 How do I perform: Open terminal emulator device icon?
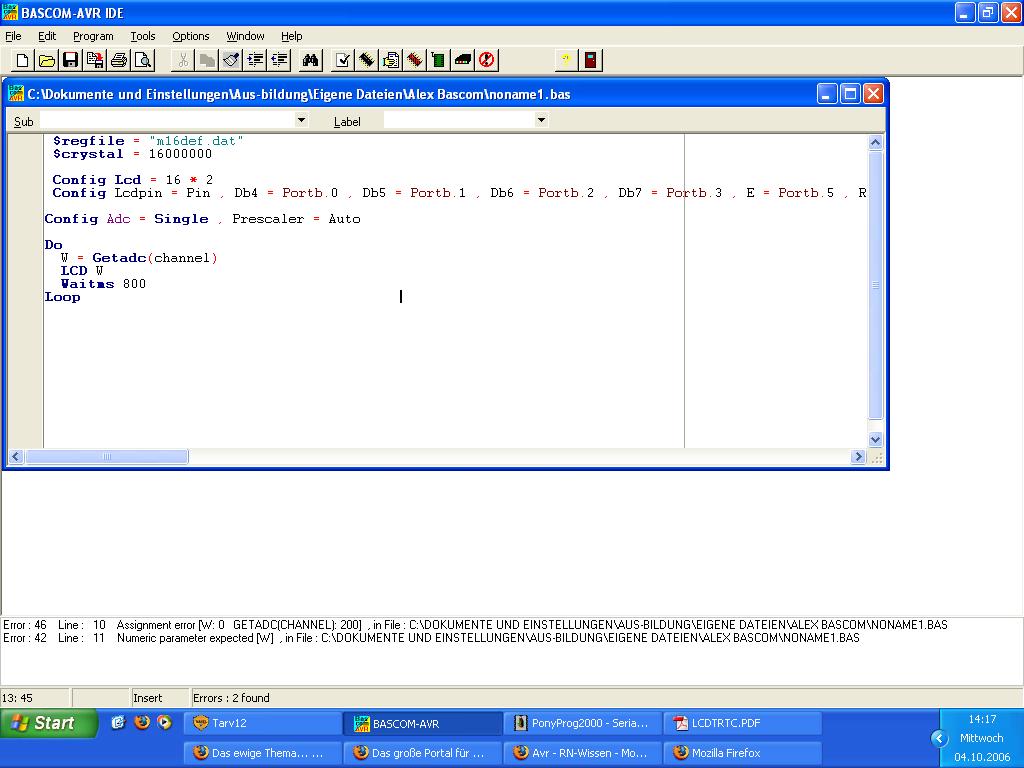point(463,61)
